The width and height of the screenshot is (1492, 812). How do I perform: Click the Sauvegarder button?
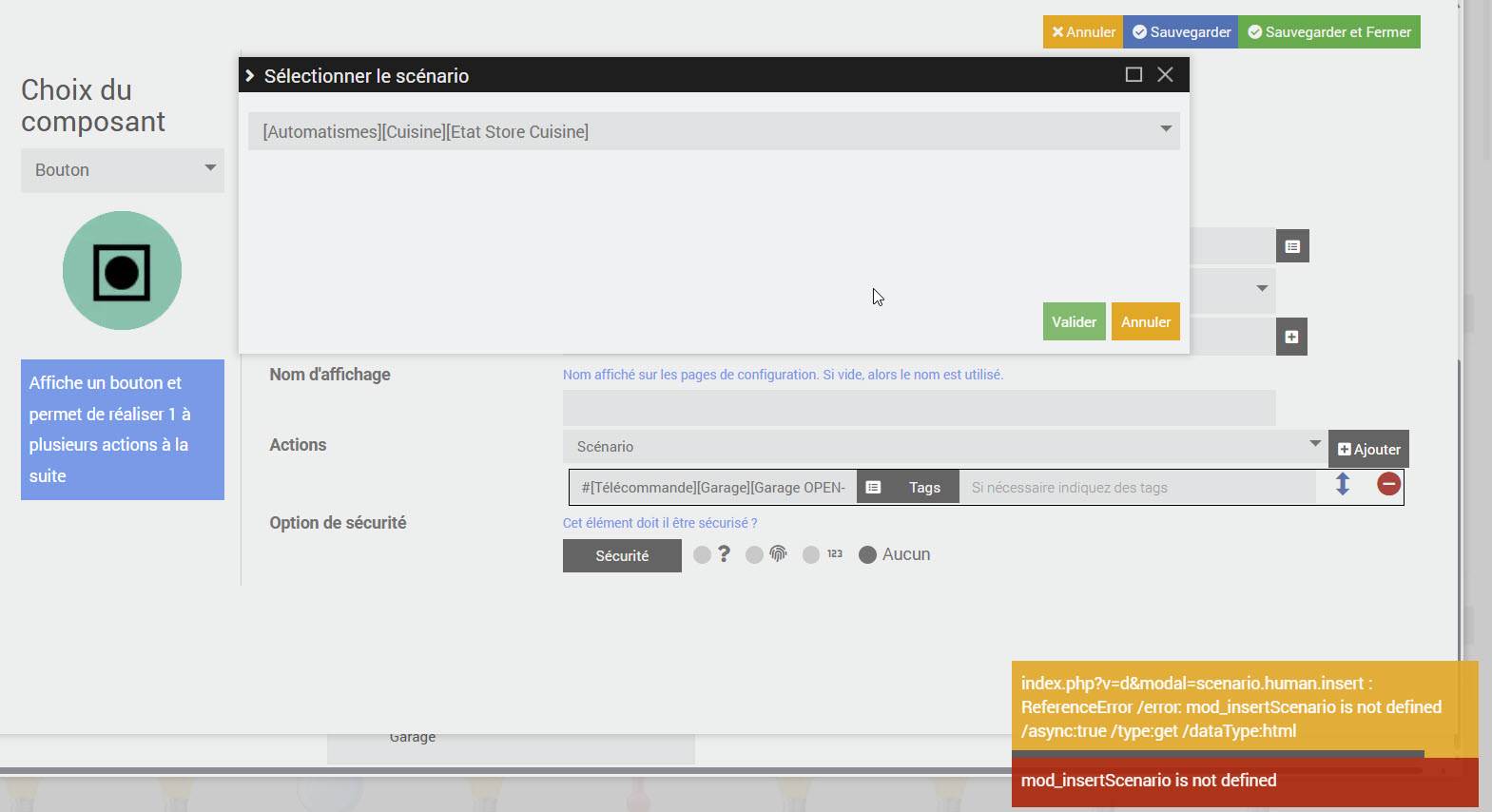tap(1180, 31)
